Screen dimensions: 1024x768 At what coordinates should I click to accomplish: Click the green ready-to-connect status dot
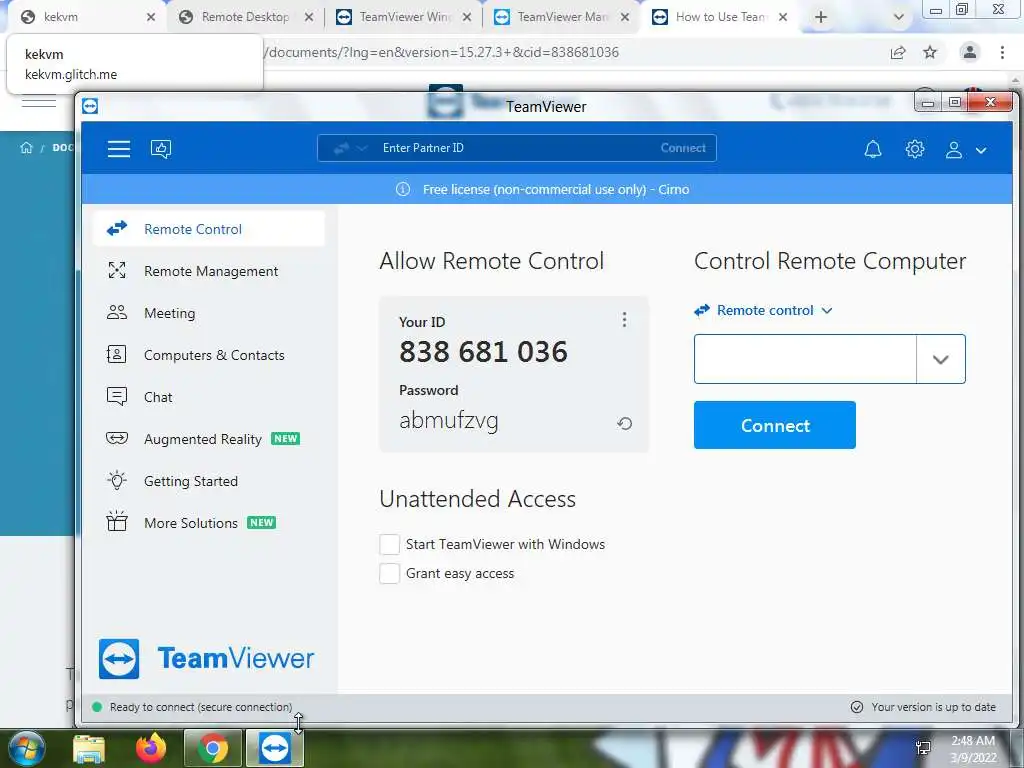pyautogui.click(x=97, y=707)
